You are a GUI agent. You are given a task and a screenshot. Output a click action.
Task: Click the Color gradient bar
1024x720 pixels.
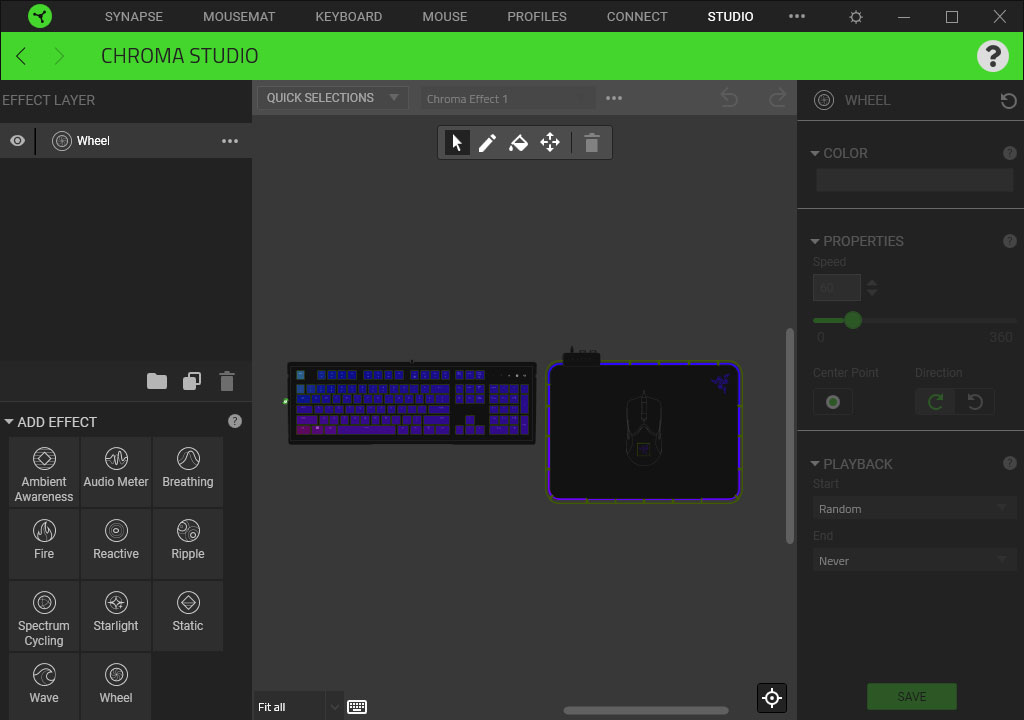click(x=914, y=180)
